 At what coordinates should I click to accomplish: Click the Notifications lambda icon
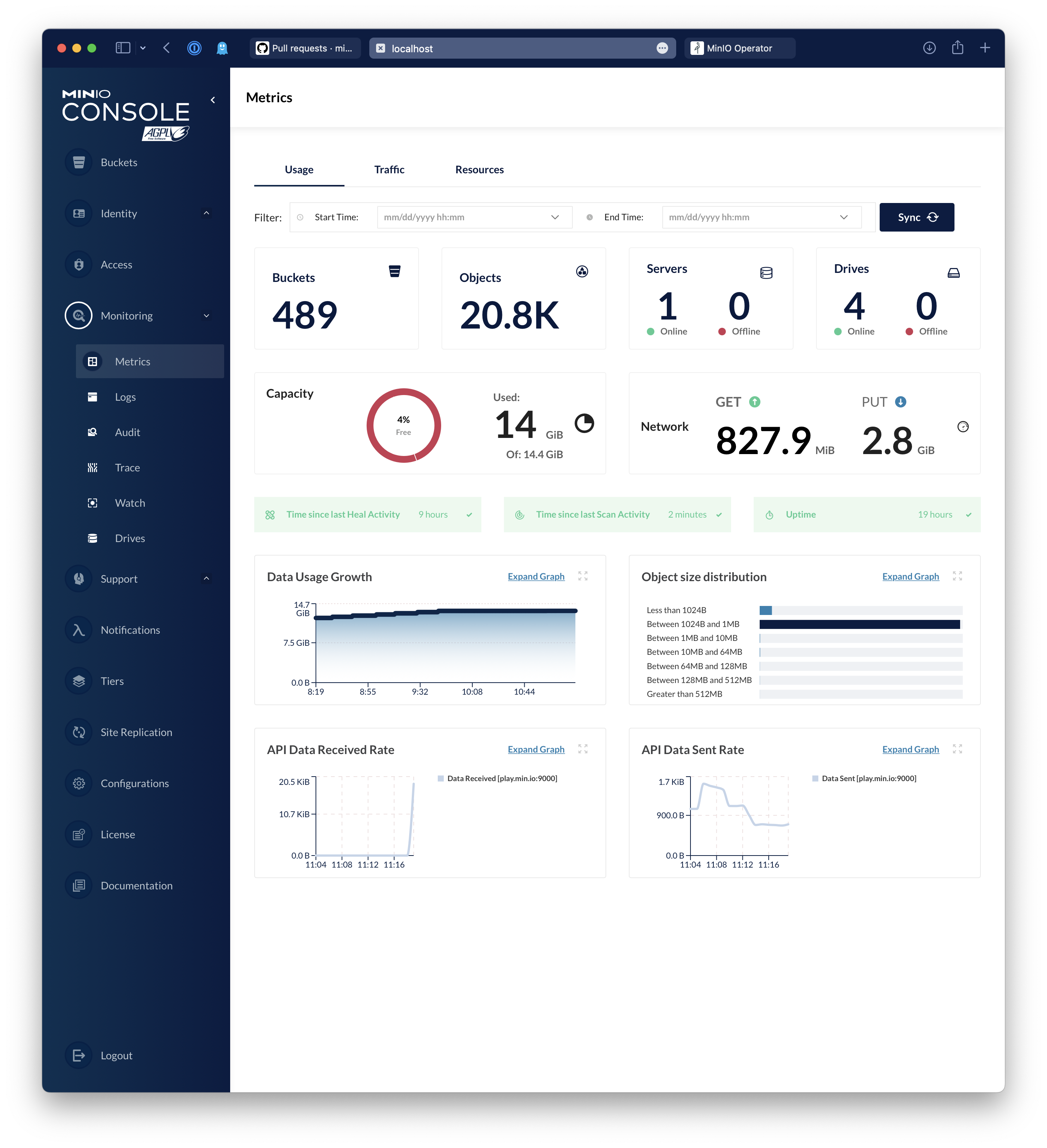tap(79, 630)
